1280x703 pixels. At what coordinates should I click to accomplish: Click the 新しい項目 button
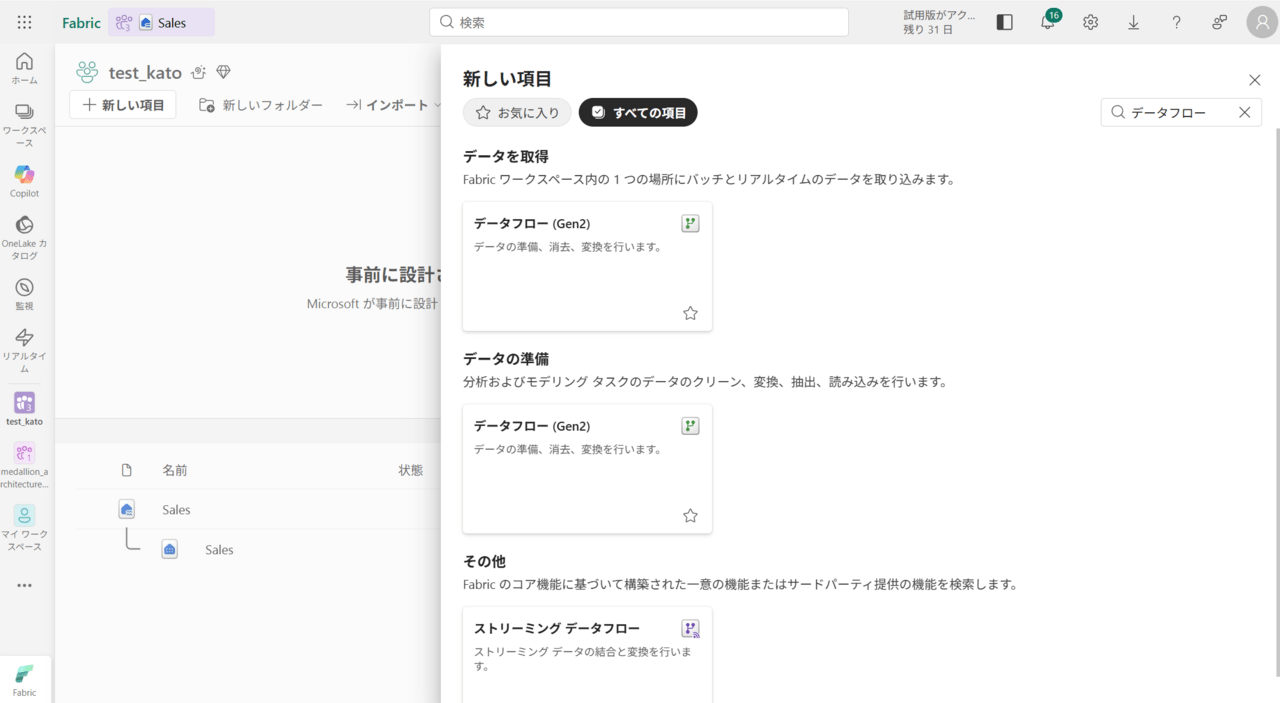point(123,105)
